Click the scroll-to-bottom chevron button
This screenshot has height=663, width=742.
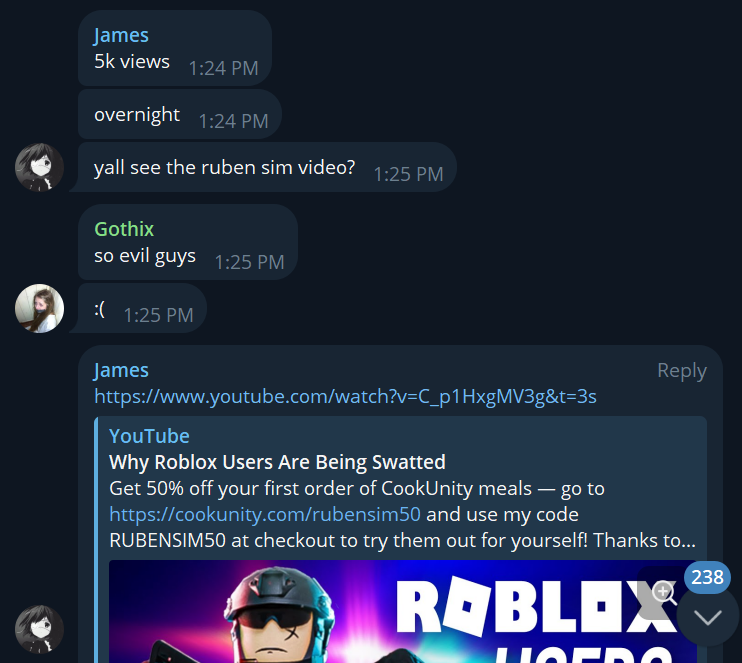pyautogui.click(x=707, y=617)
